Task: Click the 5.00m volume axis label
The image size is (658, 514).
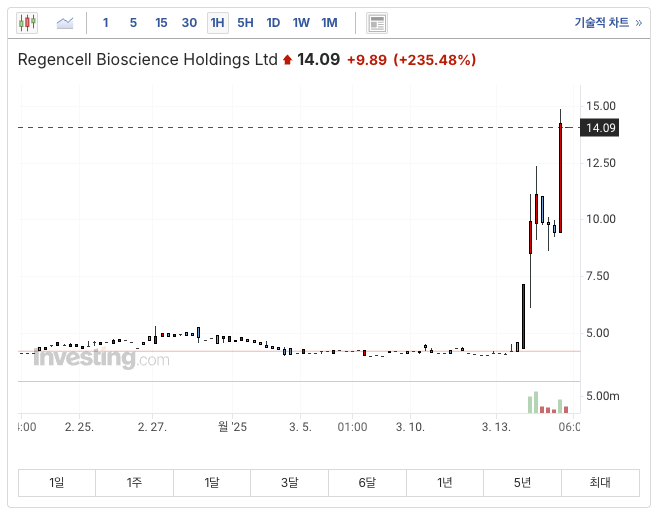Action: pos(602,396)
